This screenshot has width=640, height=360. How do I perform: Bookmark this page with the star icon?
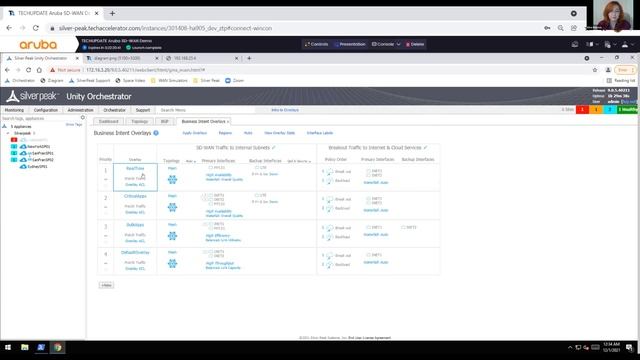click(595, 70)
